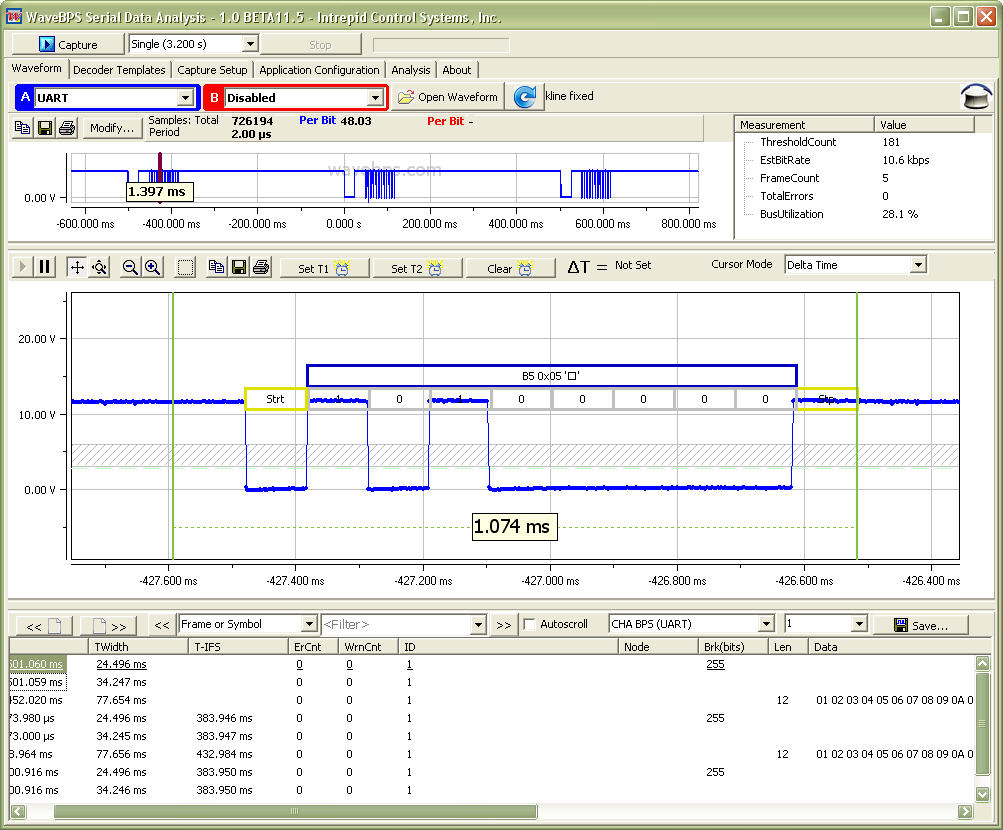The image size is (1003, 830).
Task: Click the Set T1 cursor button
Action: click(x=324, y=268)
